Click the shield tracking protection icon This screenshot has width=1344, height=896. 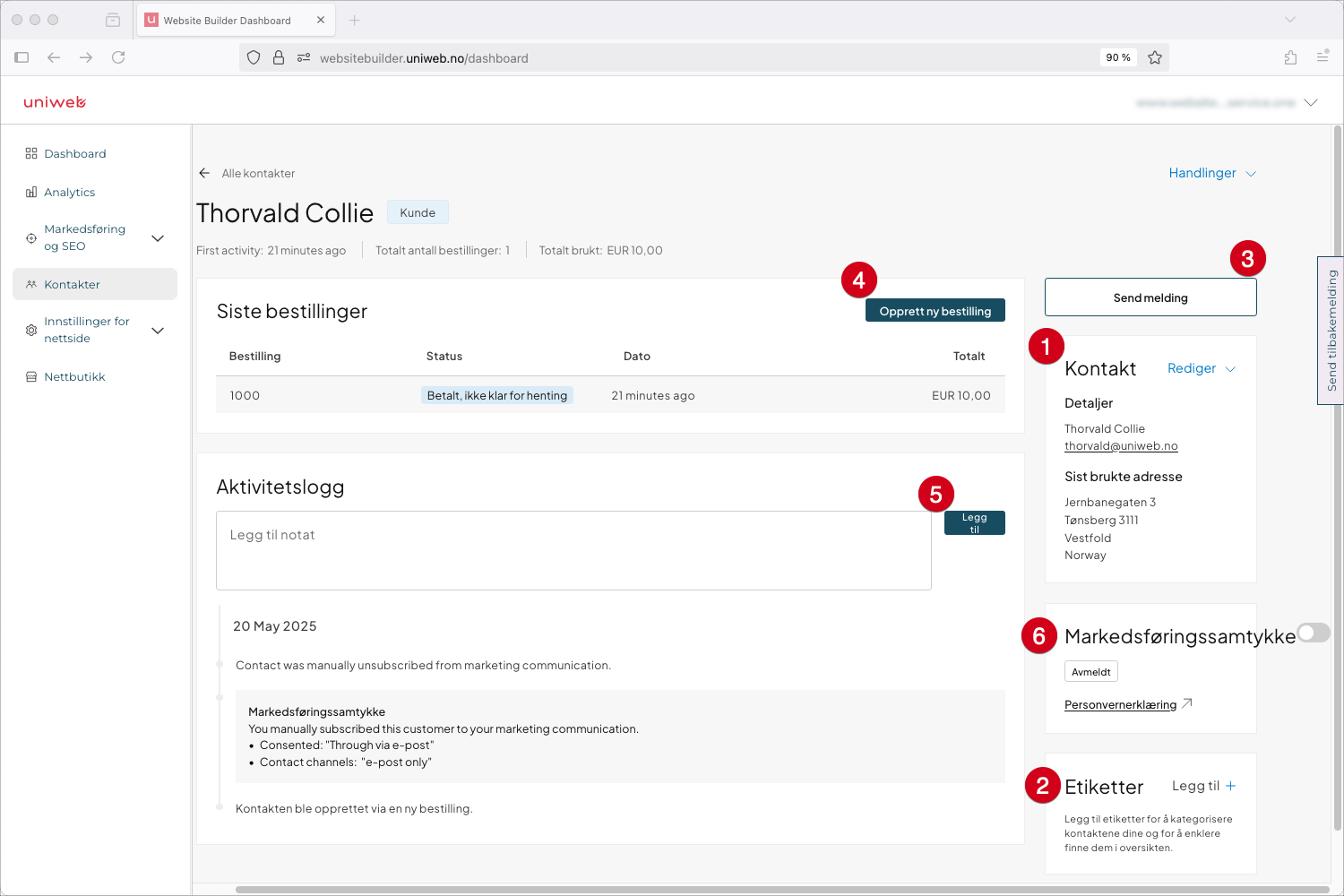pos(254,57)
